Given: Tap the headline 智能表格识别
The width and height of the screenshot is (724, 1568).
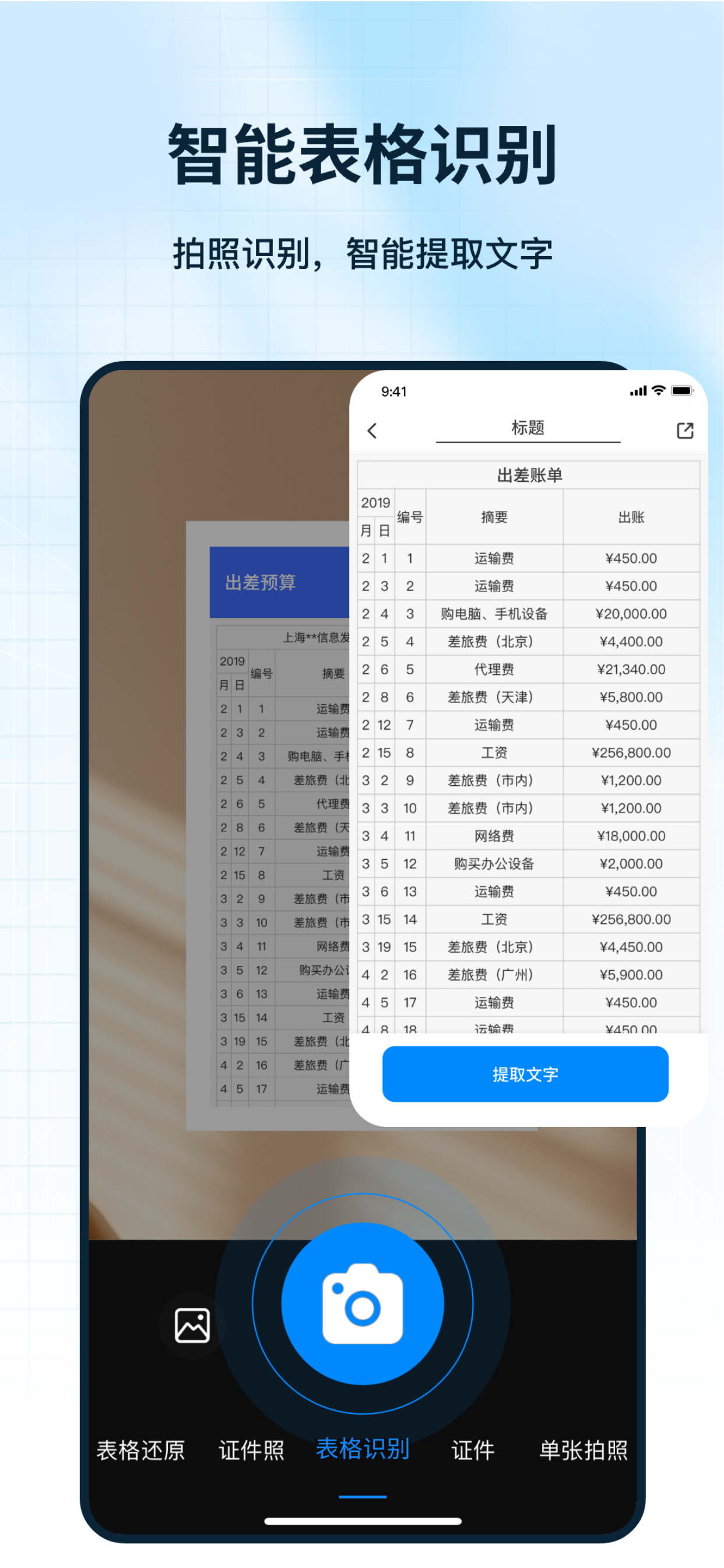Looking at the screenshot, I should (x=363, y=154).
